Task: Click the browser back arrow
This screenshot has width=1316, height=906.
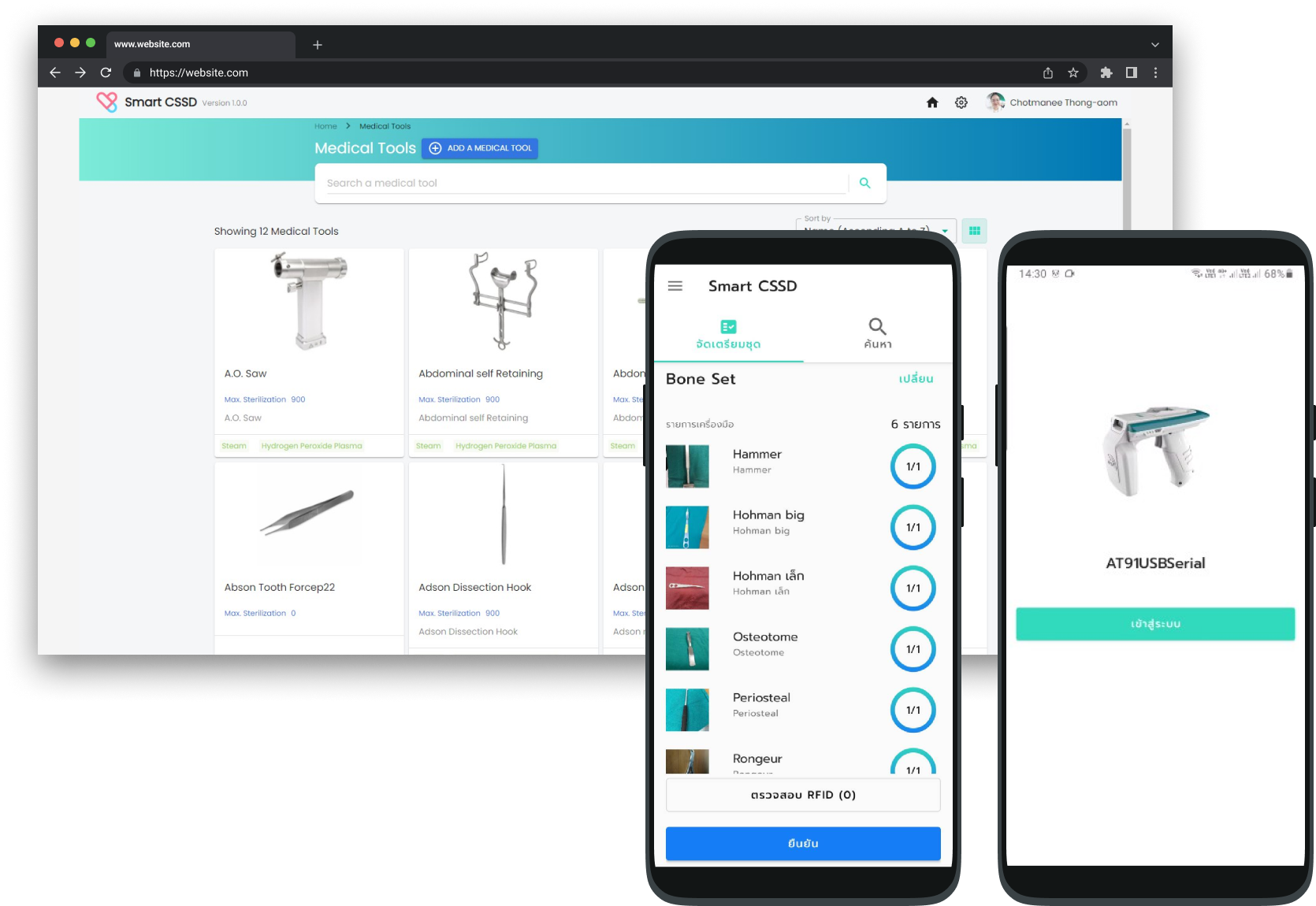Action: click(x=55, y=72)
